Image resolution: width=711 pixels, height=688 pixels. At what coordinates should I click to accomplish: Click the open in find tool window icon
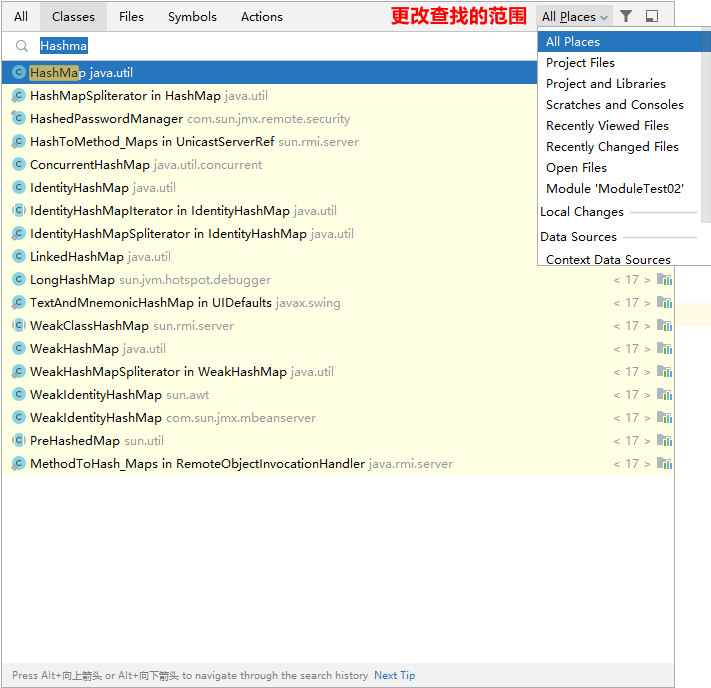[652, 16]
